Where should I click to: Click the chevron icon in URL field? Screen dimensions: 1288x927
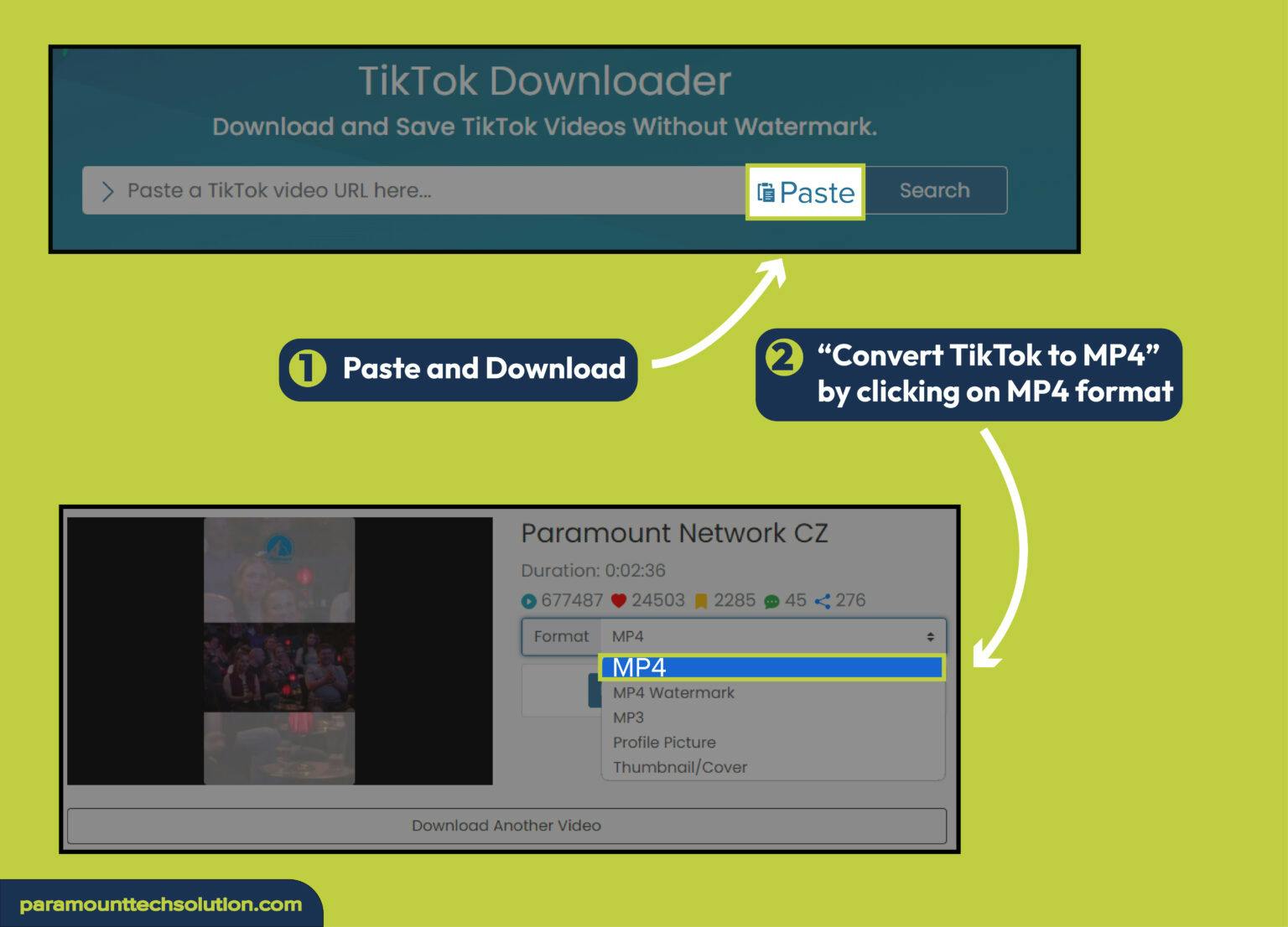107,191
